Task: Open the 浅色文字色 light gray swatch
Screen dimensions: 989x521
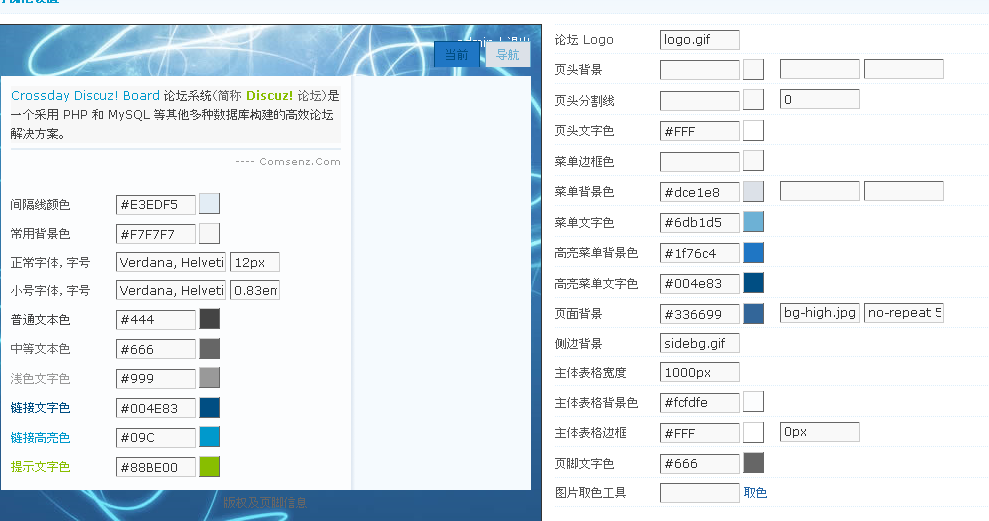Action: [209, 378]
